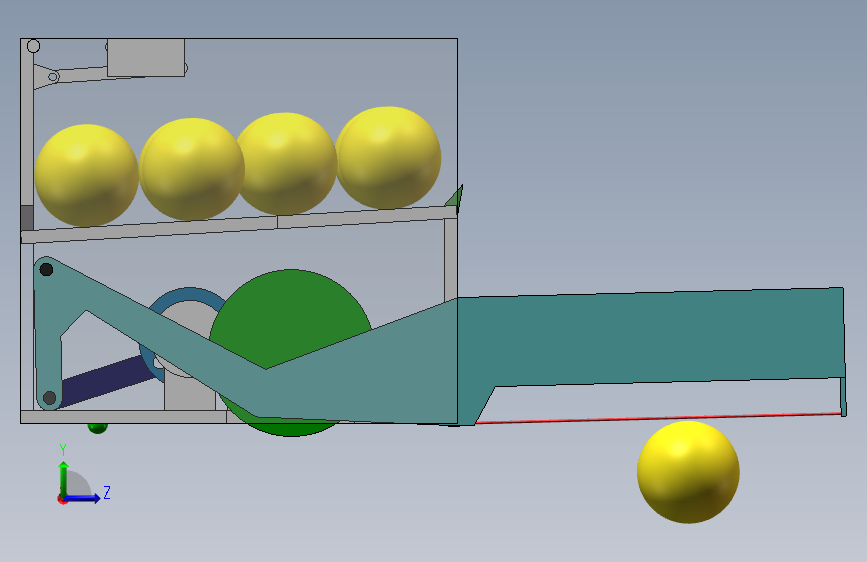Select the grey rectangular box at the top
Screen dimensions: 867x562
coord(146,58)
